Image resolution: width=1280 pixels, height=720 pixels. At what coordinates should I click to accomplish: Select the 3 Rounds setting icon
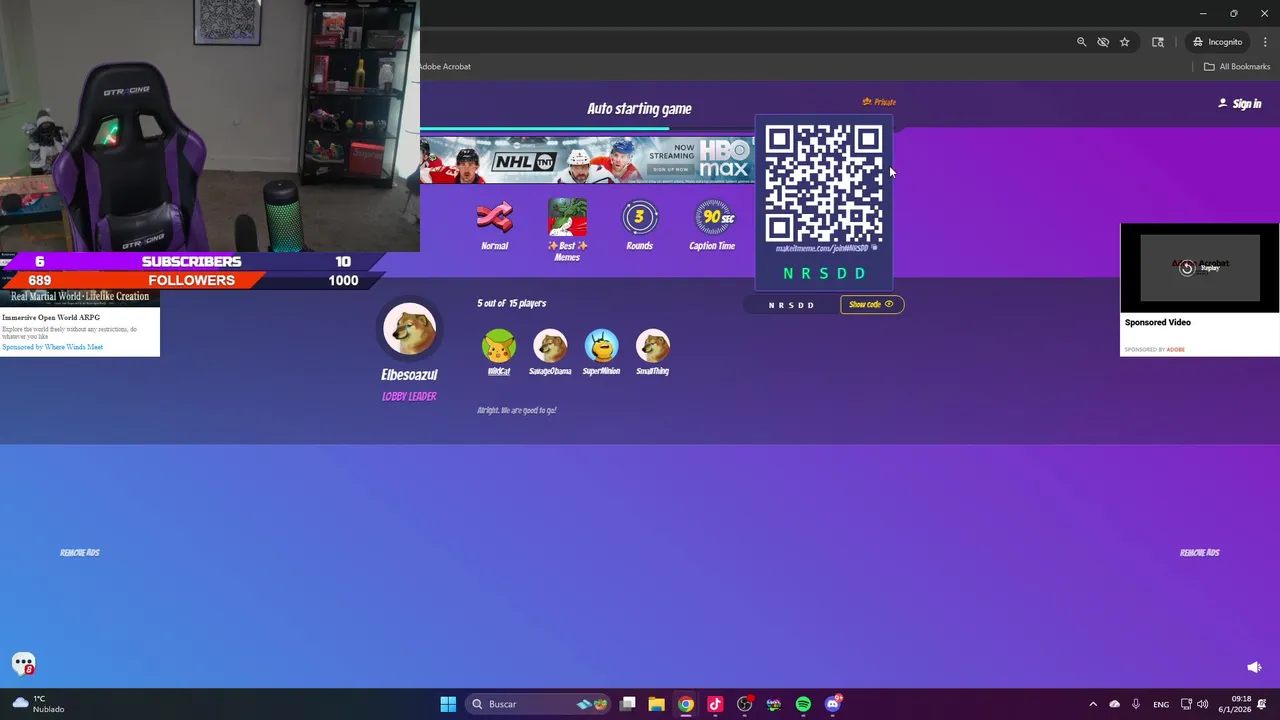(x=639, y=218)
